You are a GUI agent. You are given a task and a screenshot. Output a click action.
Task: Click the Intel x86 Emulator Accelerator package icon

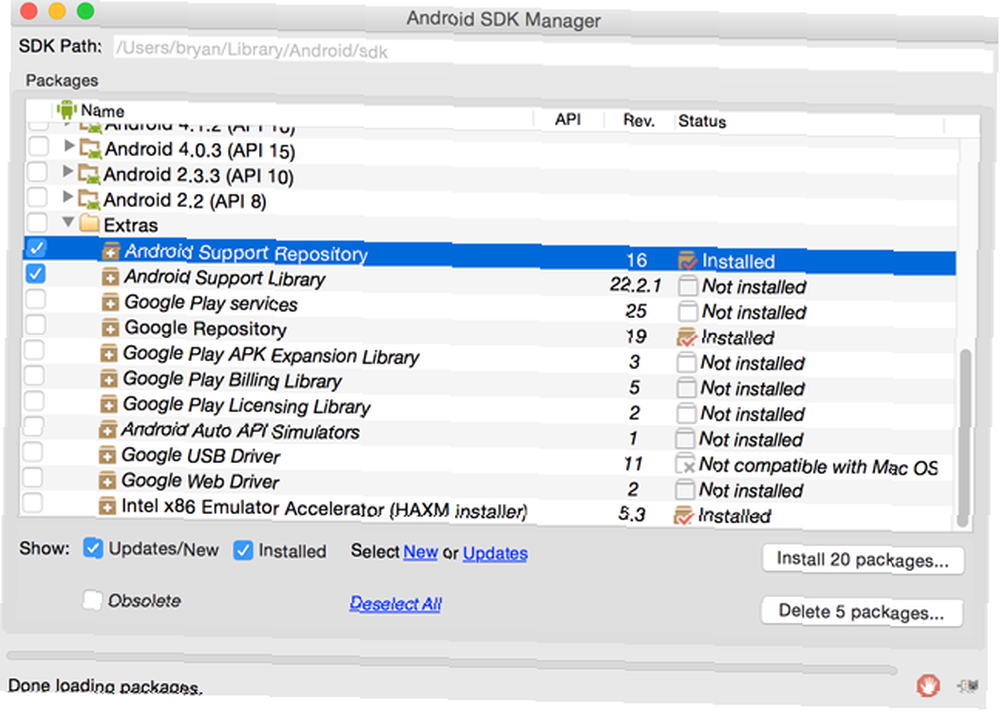[107, 506]
